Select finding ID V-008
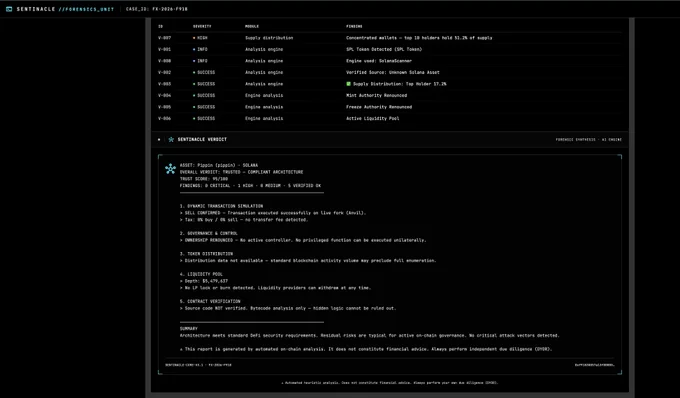 (x=164, y=61)
